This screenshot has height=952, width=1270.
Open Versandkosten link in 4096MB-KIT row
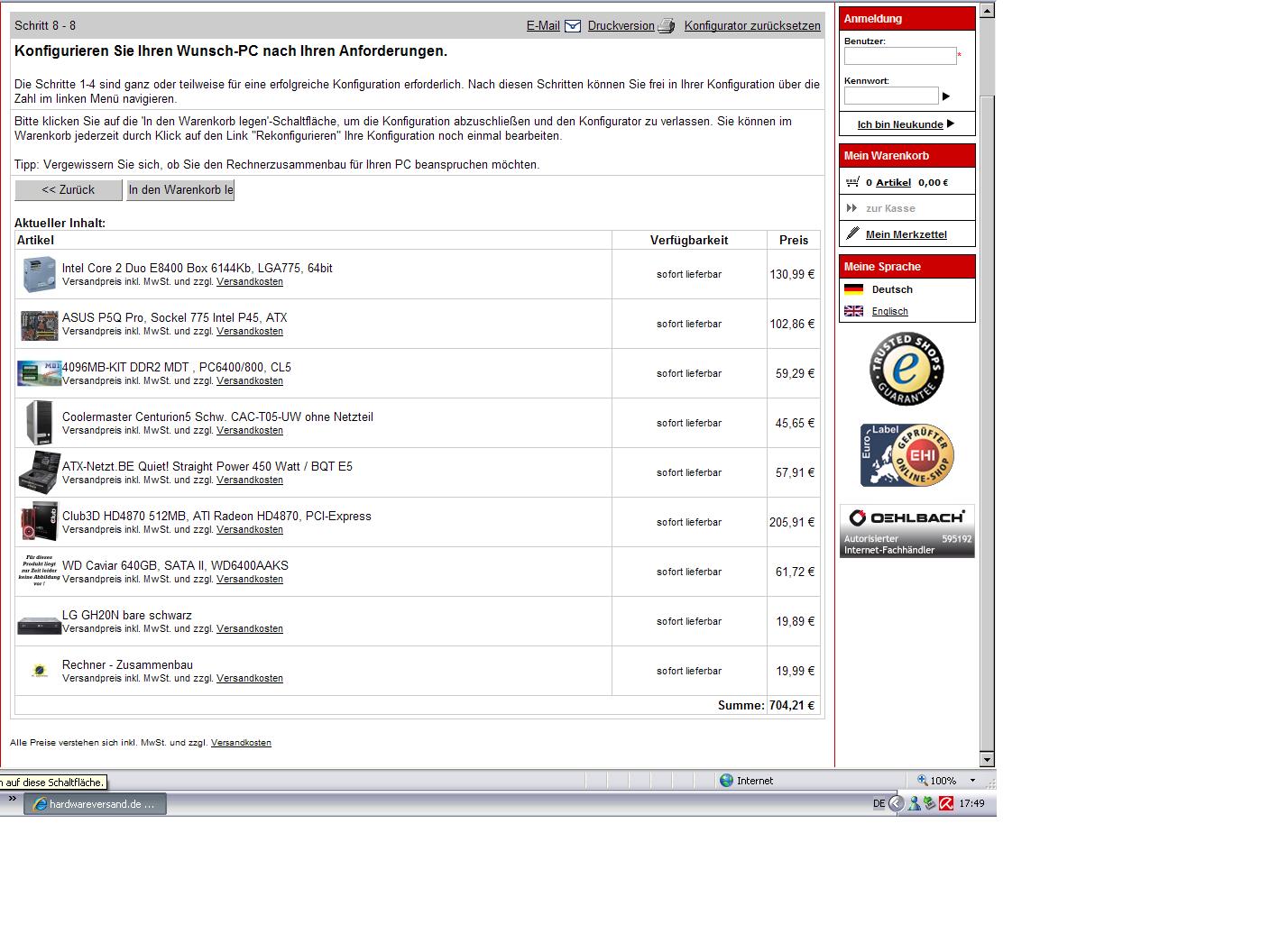point(250,381)
